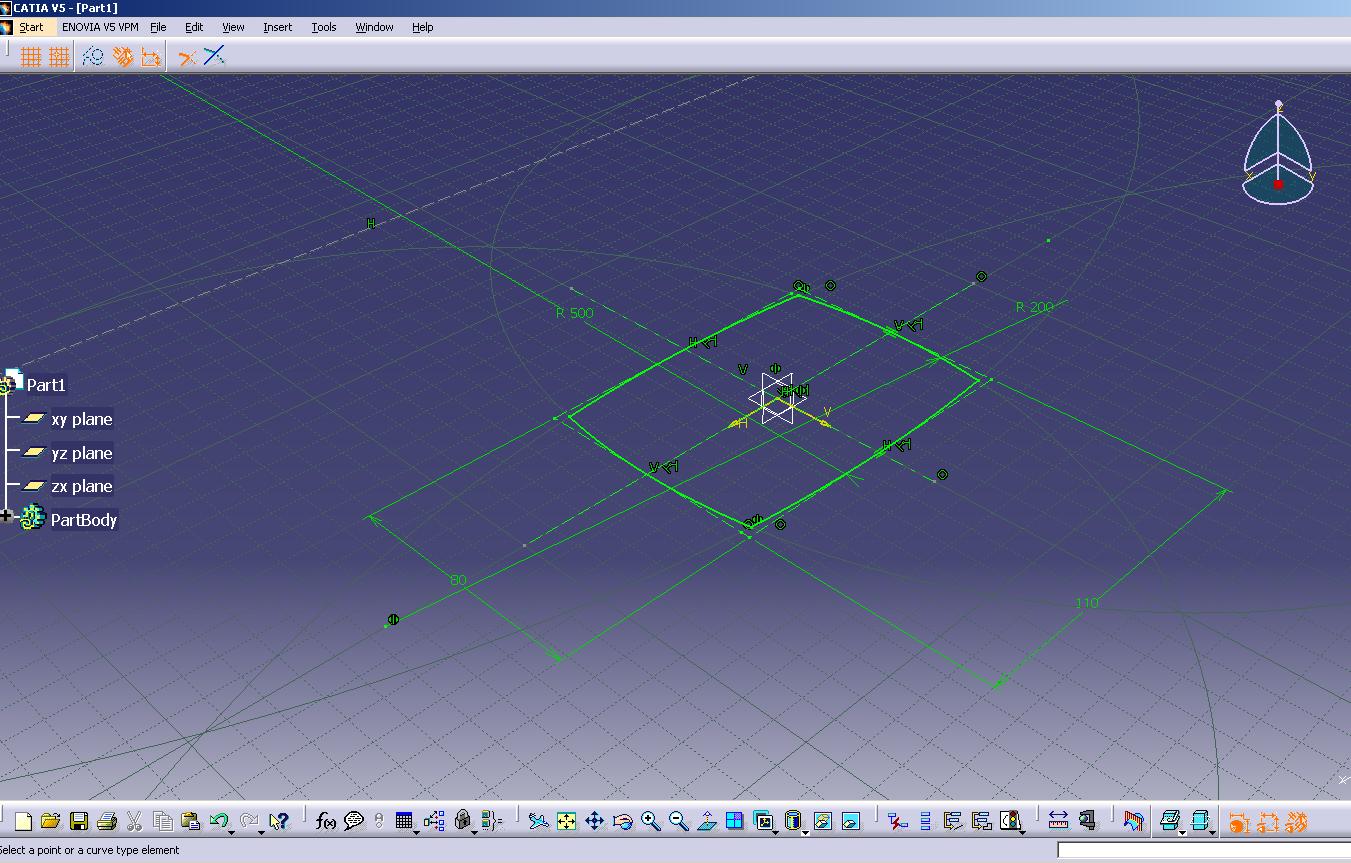Open the File menu

158,27
